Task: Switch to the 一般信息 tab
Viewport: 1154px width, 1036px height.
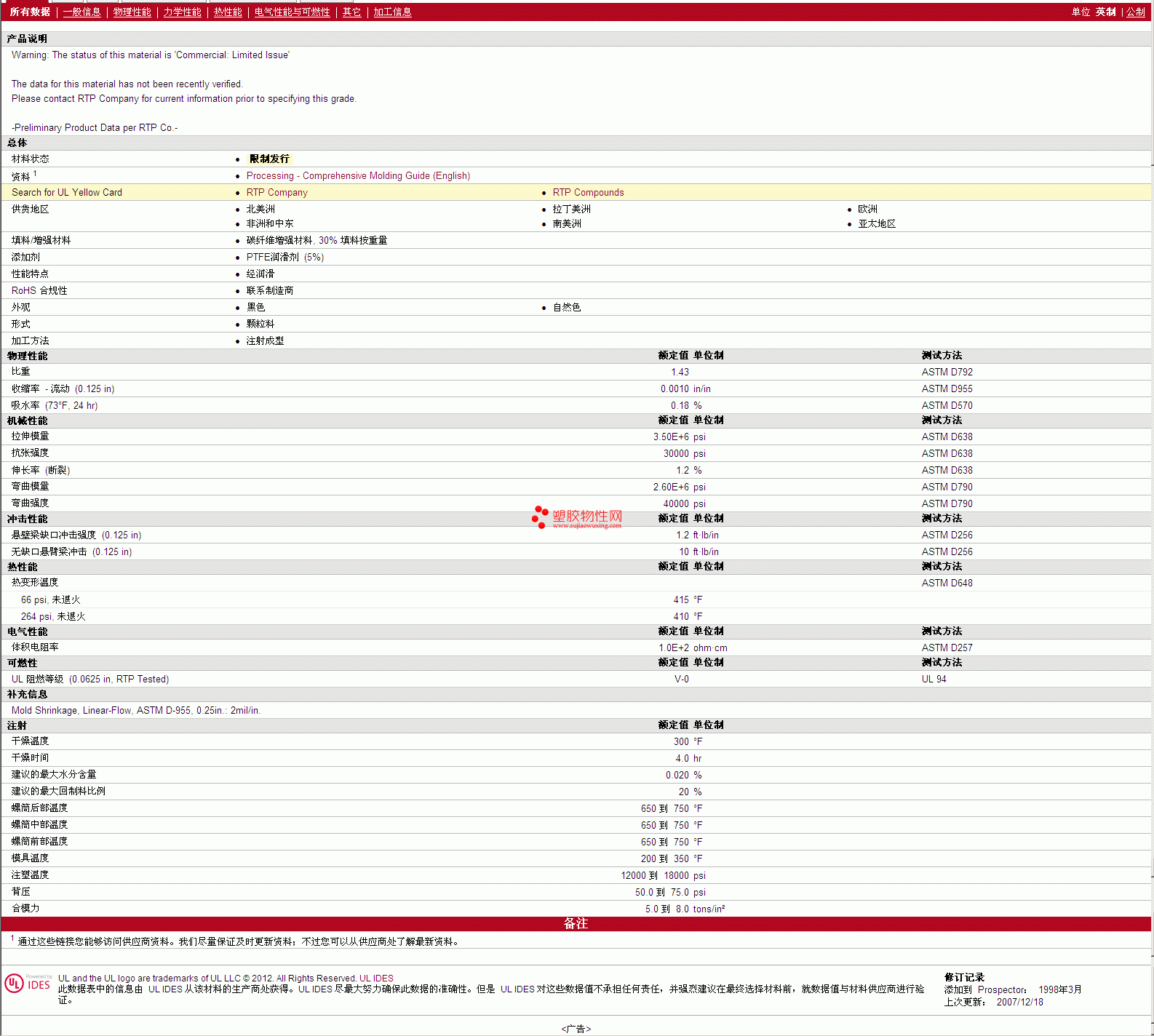Action: coord(81,12)
